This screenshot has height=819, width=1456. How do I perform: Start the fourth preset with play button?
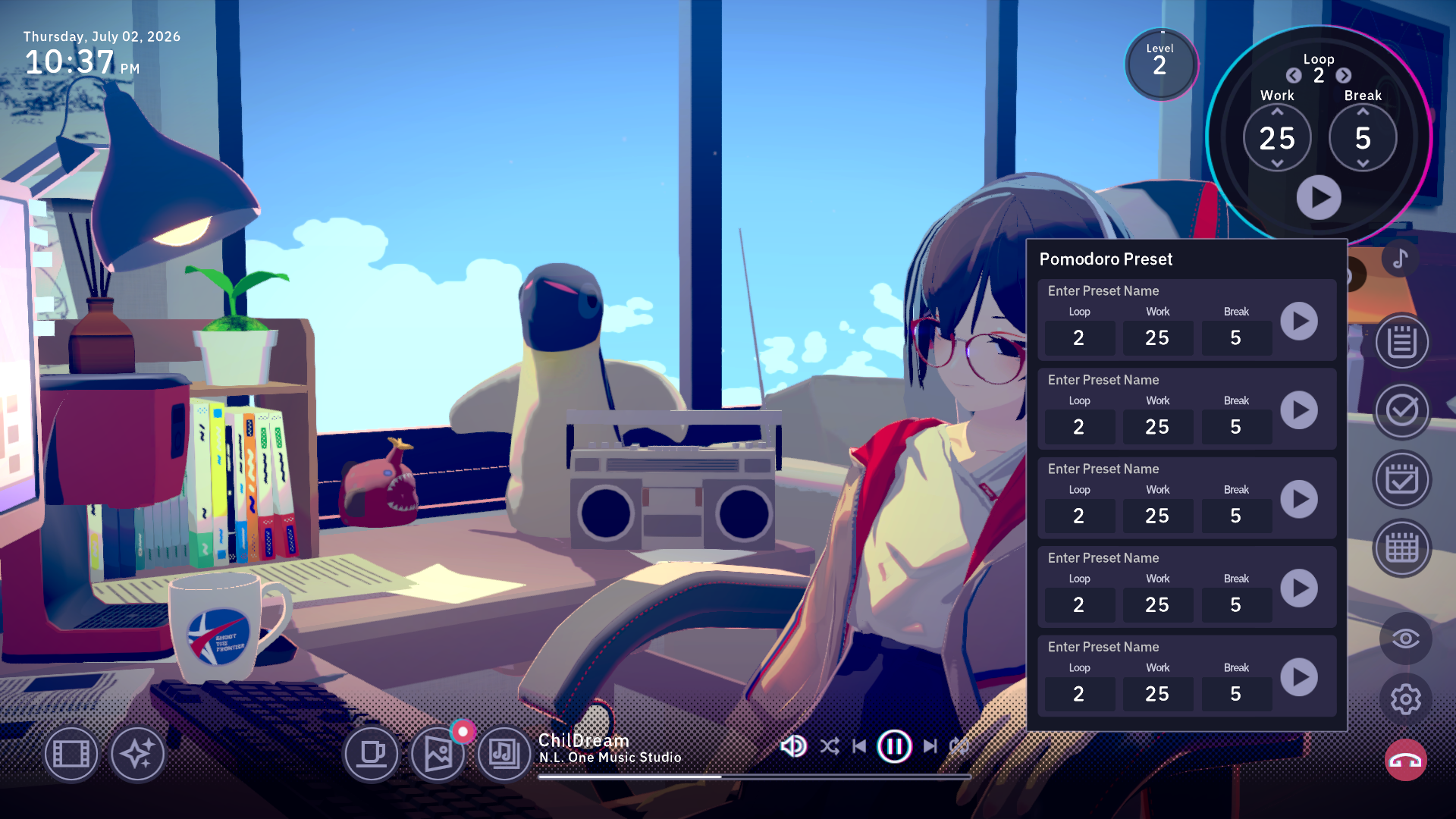pyautogui.click(x=1299, y=588)
